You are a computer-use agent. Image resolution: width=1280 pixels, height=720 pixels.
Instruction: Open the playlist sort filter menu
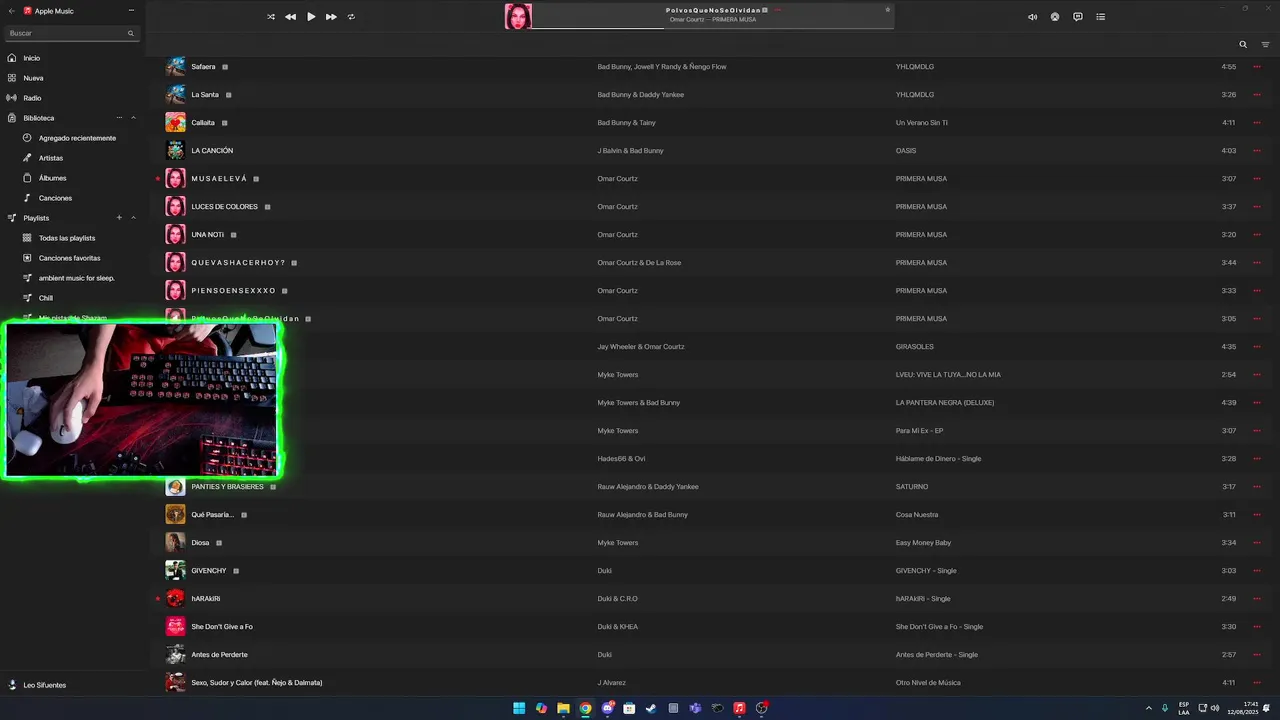tap(1265, 45)
